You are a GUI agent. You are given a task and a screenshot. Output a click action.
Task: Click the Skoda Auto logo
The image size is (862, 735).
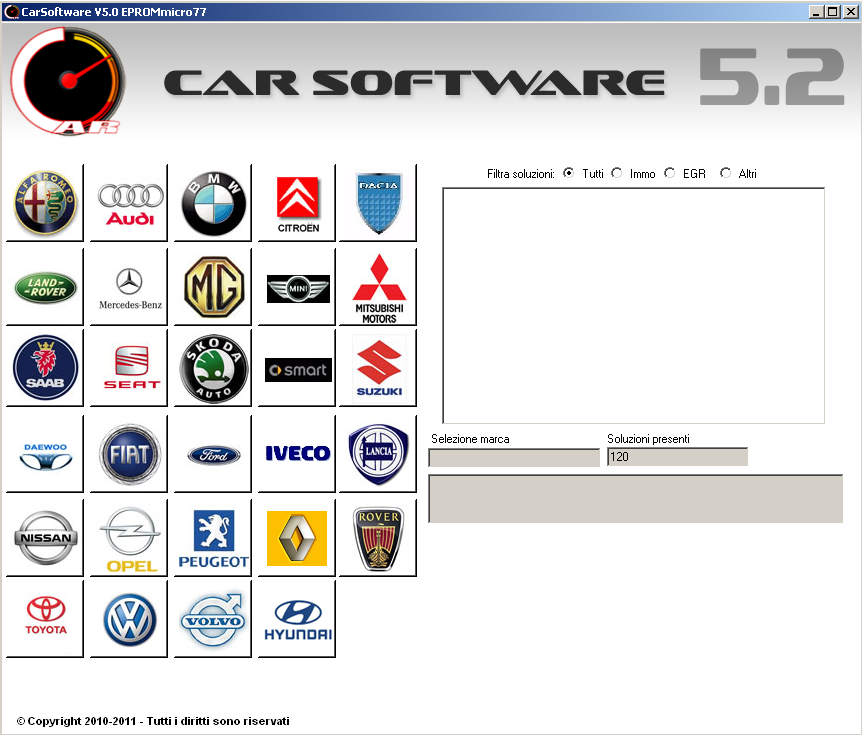pyautogui.click(x=213, y=368)
